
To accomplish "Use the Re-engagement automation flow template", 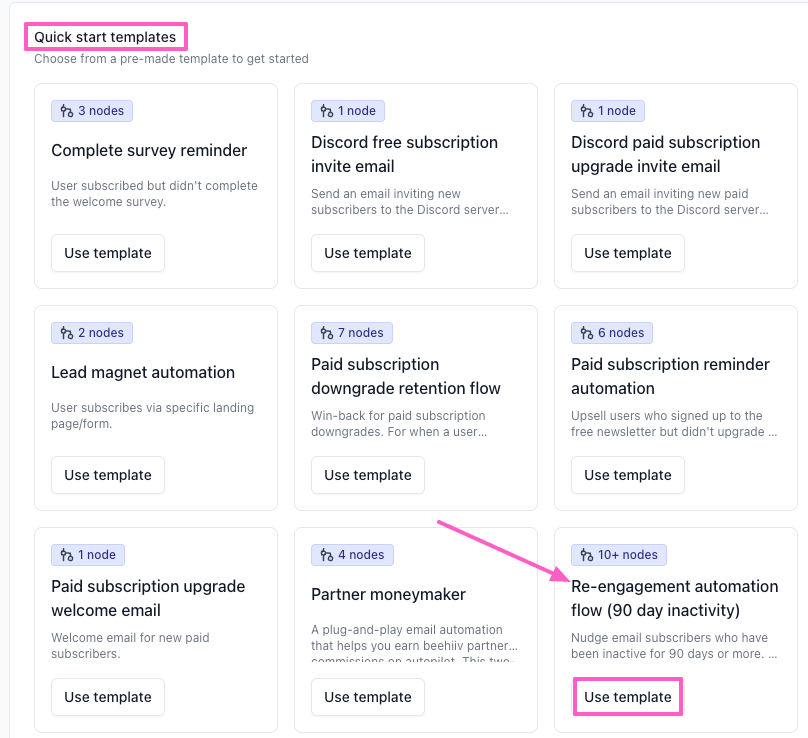I will pyautogui.click(x=628, y=697).
